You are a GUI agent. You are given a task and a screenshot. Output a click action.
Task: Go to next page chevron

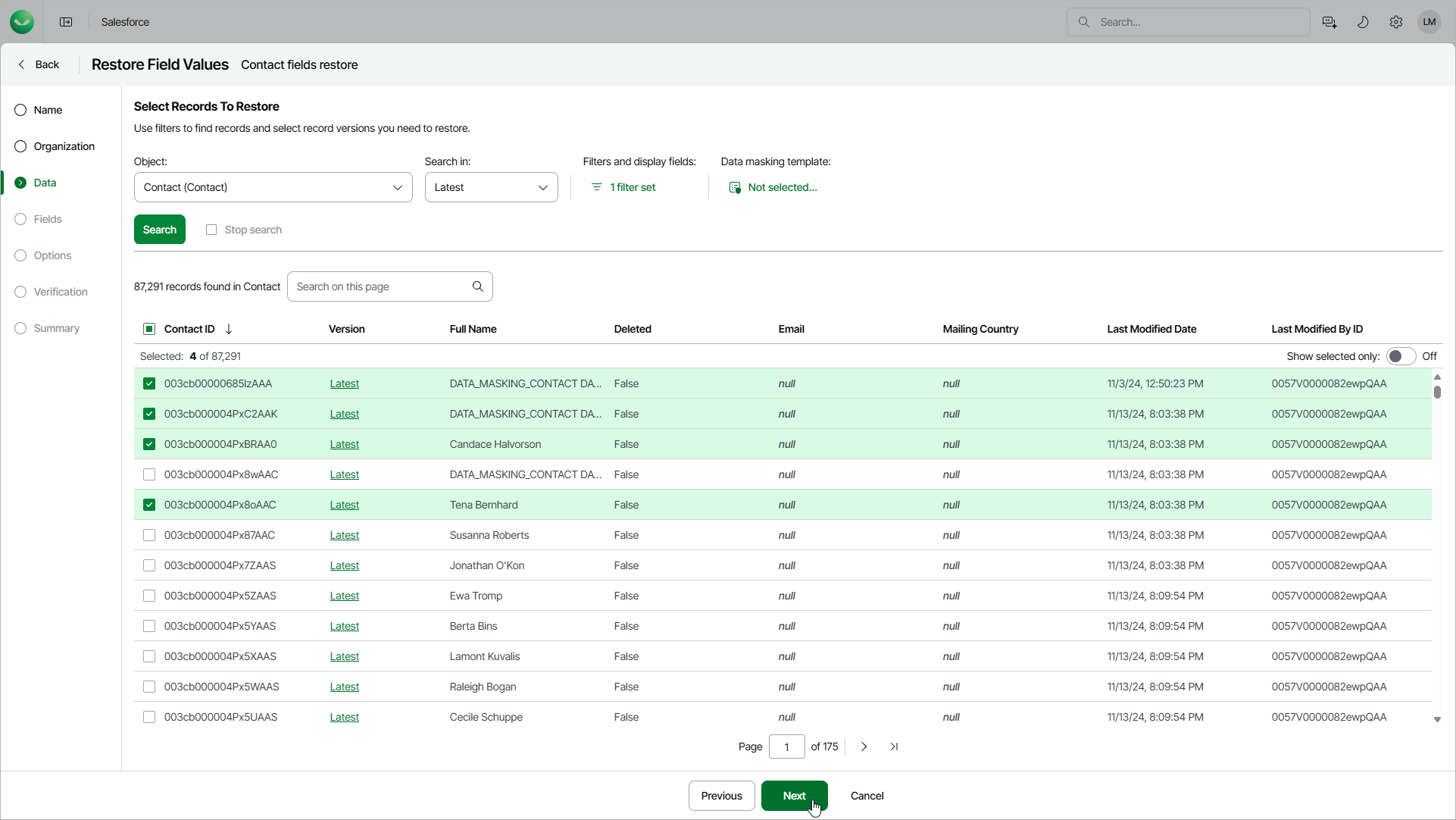(864, 746)
